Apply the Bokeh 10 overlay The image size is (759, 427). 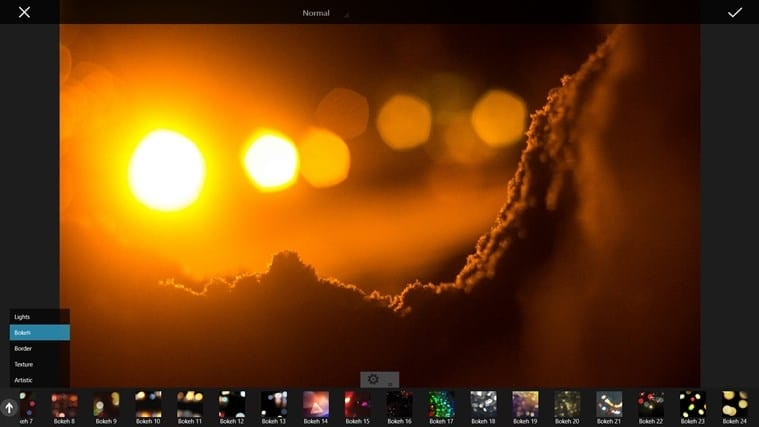click(148, 404)
